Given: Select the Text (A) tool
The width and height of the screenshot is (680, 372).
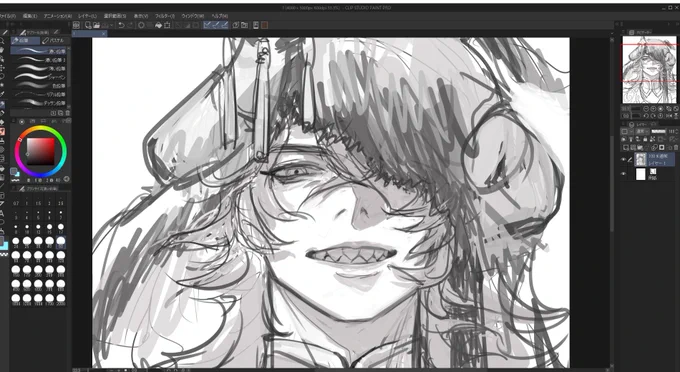Looking at the screenshot, I should click(x=2, y=213).
